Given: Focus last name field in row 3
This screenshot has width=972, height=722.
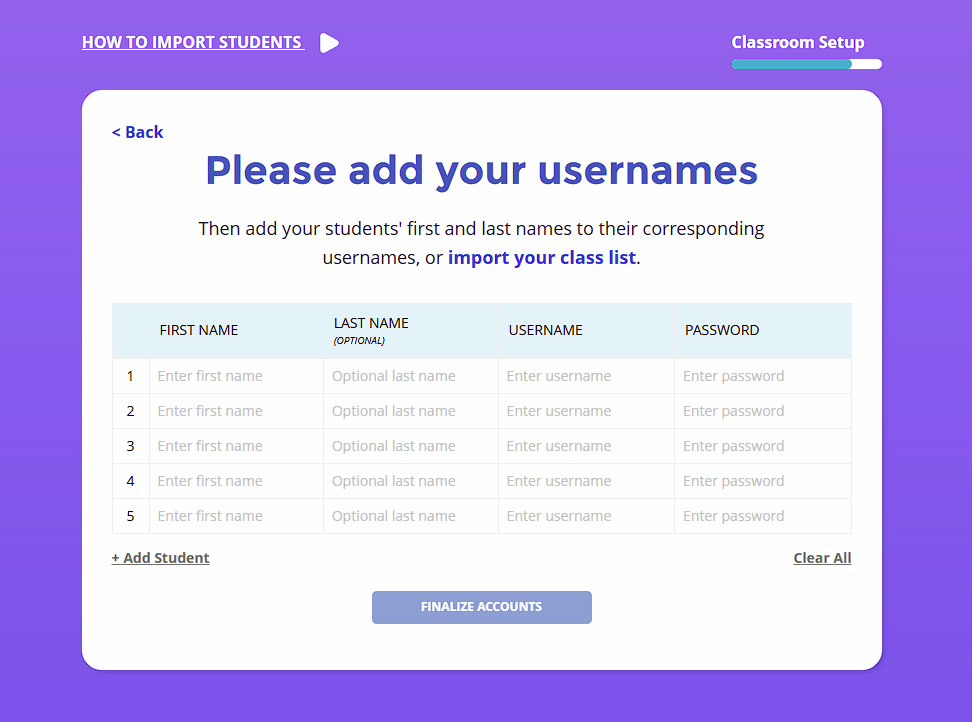Looking at the screenshot, I should [411, 446].
